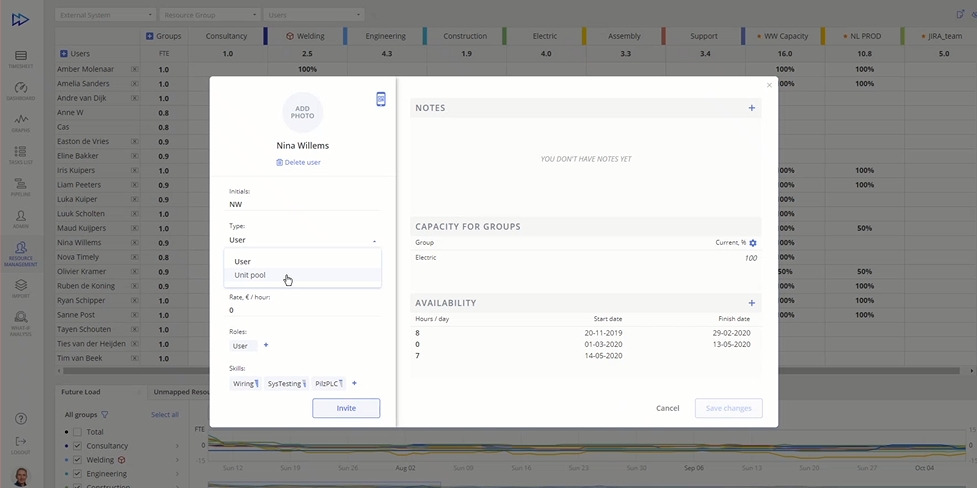Toggle the Welding group checkbox
This screenshot has width=977, height=488.
click(78, 460)
